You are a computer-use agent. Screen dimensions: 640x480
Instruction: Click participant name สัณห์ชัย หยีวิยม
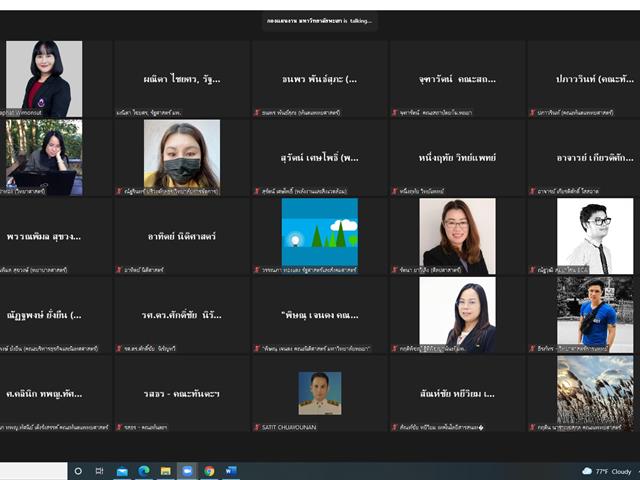(458, 394)
